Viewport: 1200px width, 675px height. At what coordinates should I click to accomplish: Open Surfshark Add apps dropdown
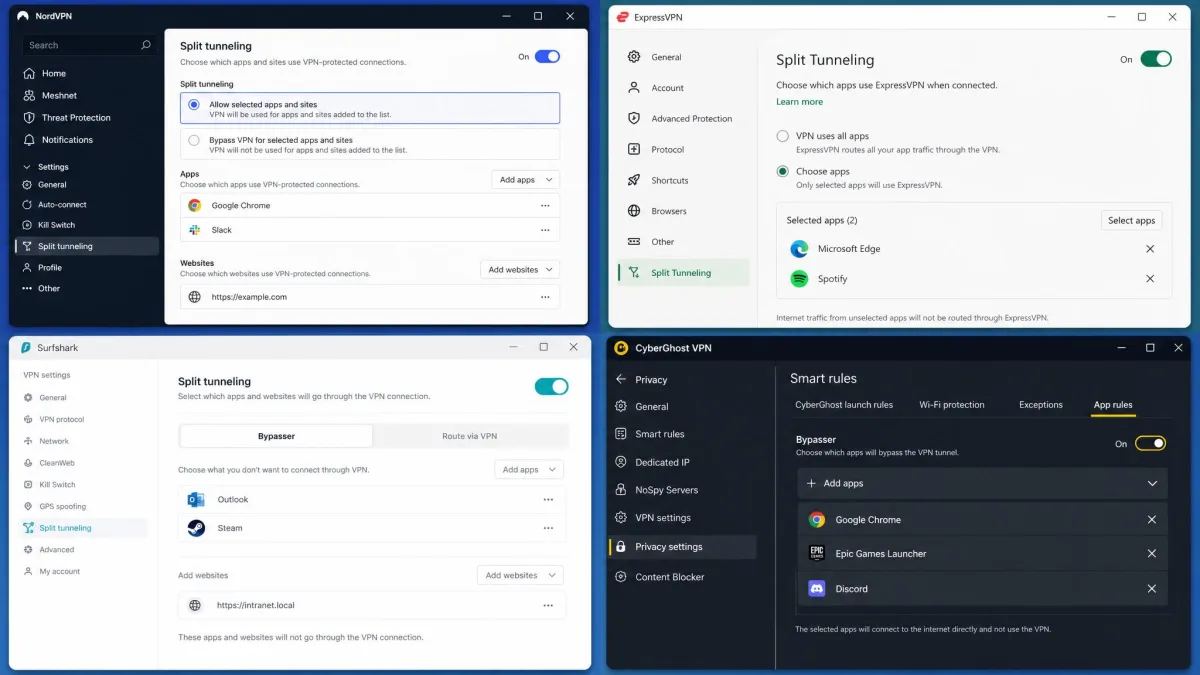pos(529,469)
